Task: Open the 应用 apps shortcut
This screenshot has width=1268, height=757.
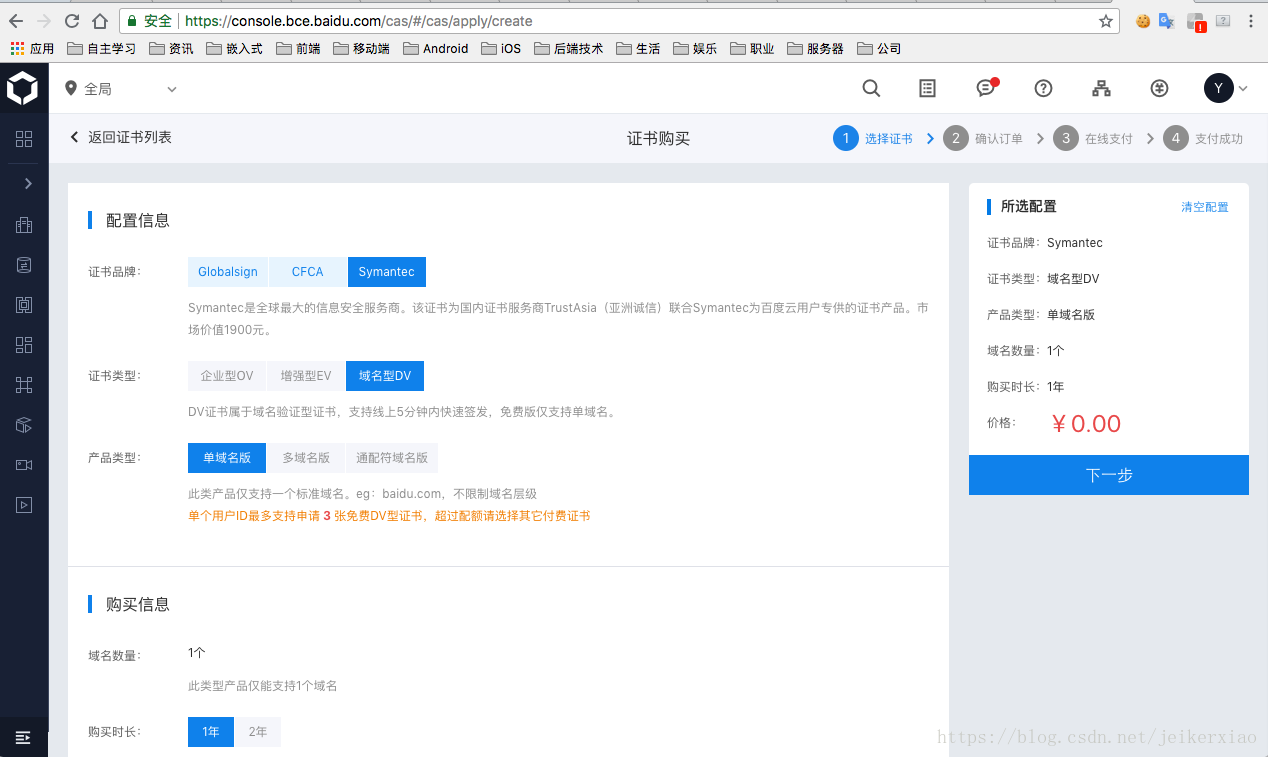Action: point(32,48)
